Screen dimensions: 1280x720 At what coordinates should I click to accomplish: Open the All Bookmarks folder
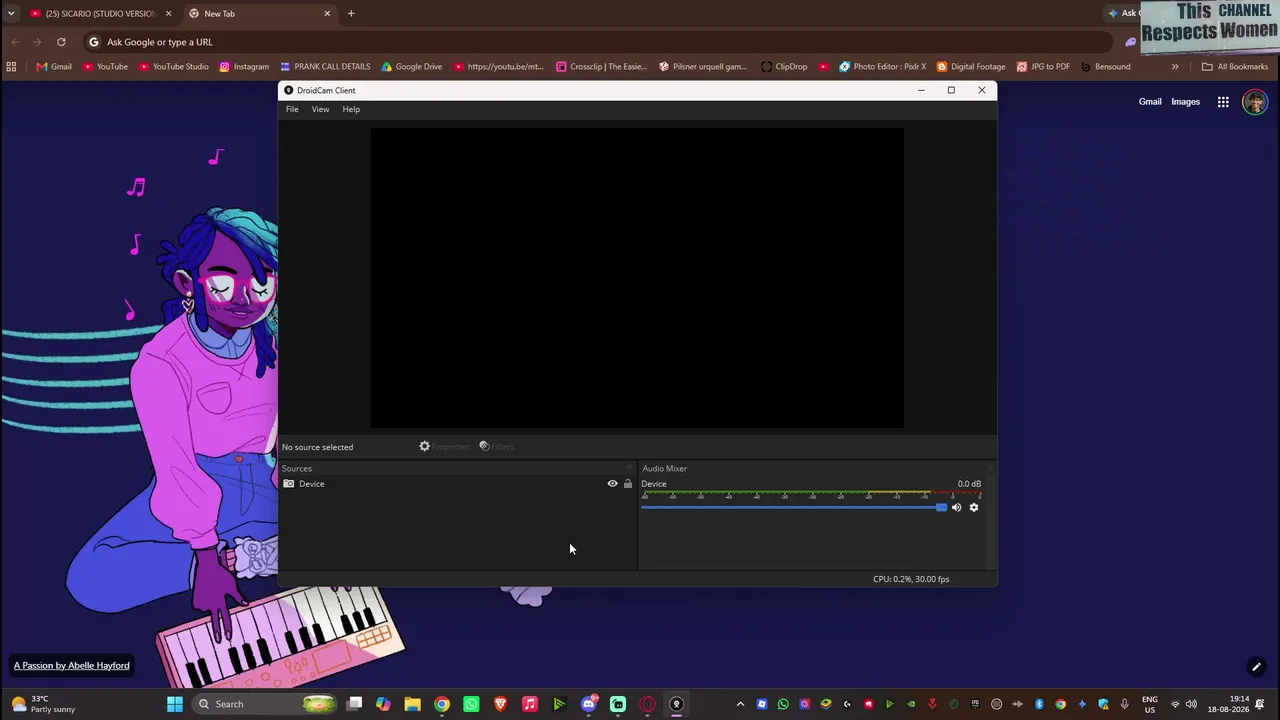1235,67
